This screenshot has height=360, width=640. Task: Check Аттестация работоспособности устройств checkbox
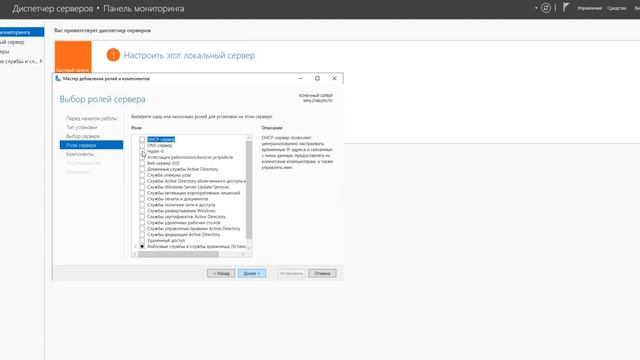point(142,157)
